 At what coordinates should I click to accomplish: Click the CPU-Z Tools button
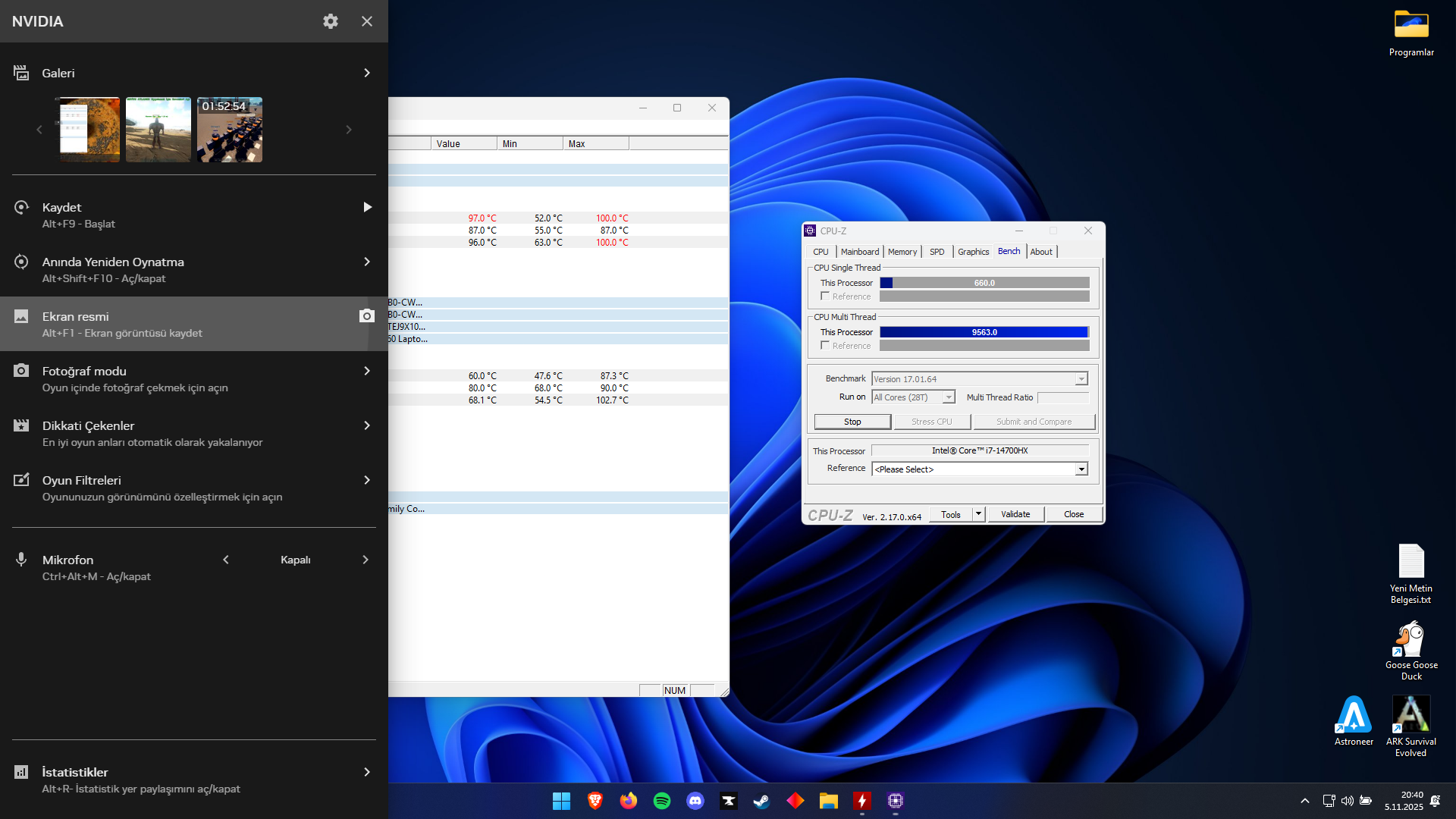tap(951, 514)
